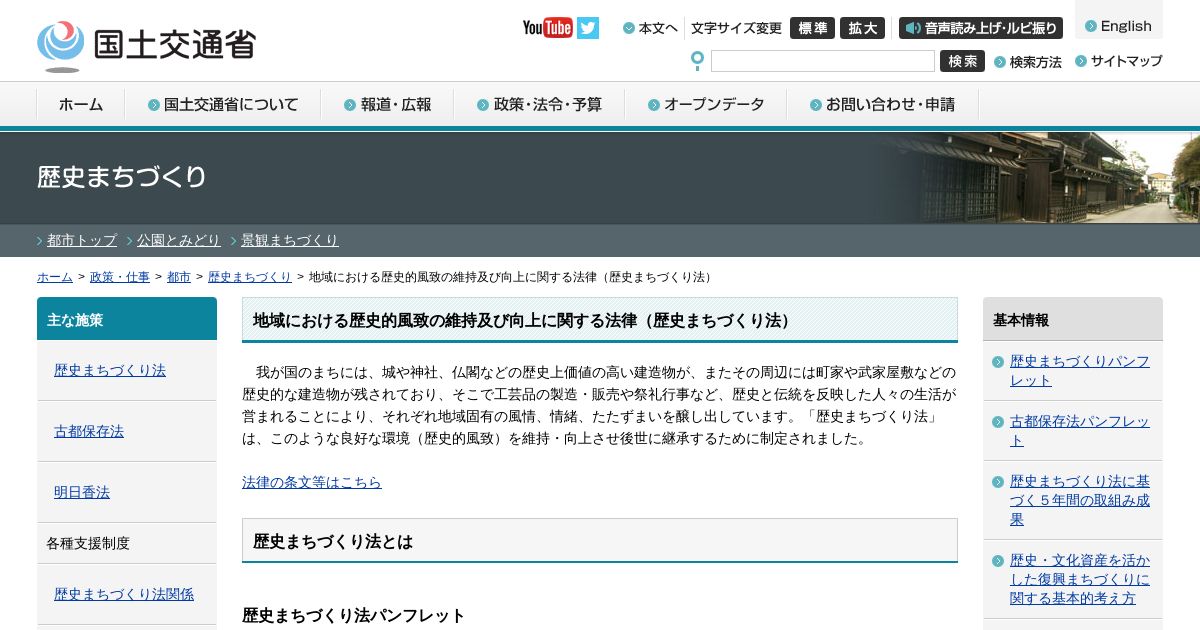Go to 公園とみどり in sub-navigation
This screenshot has width=1200, height=630.
[x=179, y=240]
